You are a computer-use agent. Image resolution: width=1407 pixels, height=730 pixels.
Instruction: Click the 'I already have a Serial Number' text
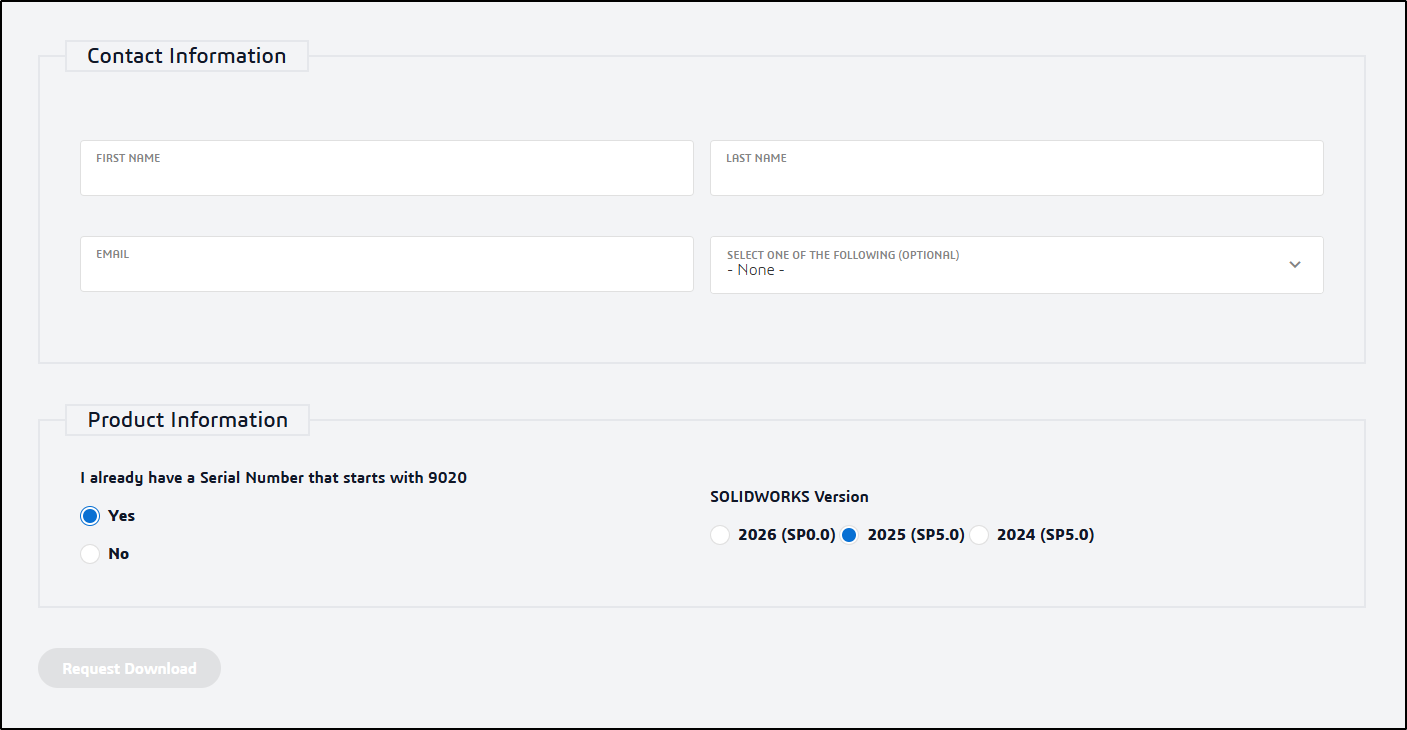273,478
